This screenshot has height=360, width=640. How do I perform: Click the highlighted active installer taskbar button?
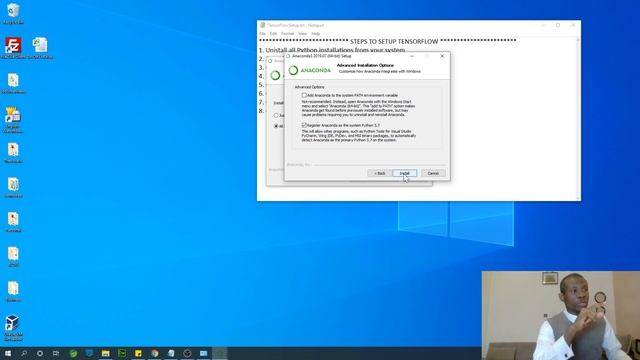[220, 353]
